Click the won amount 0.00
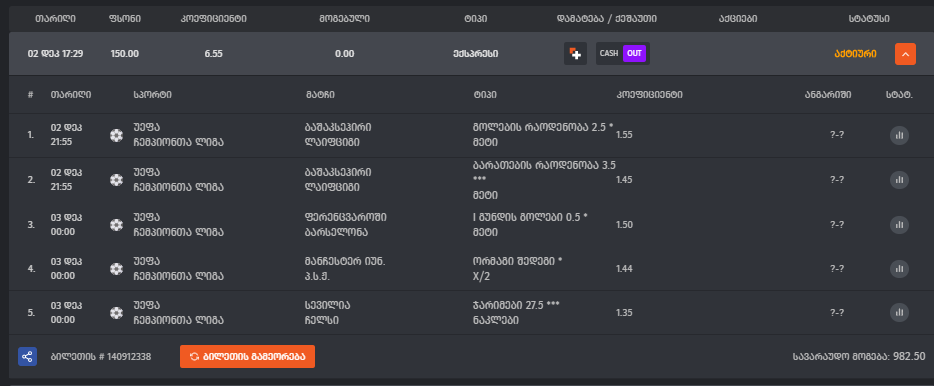The height and width of the screenshot is (386, 934). coord(344,54)
